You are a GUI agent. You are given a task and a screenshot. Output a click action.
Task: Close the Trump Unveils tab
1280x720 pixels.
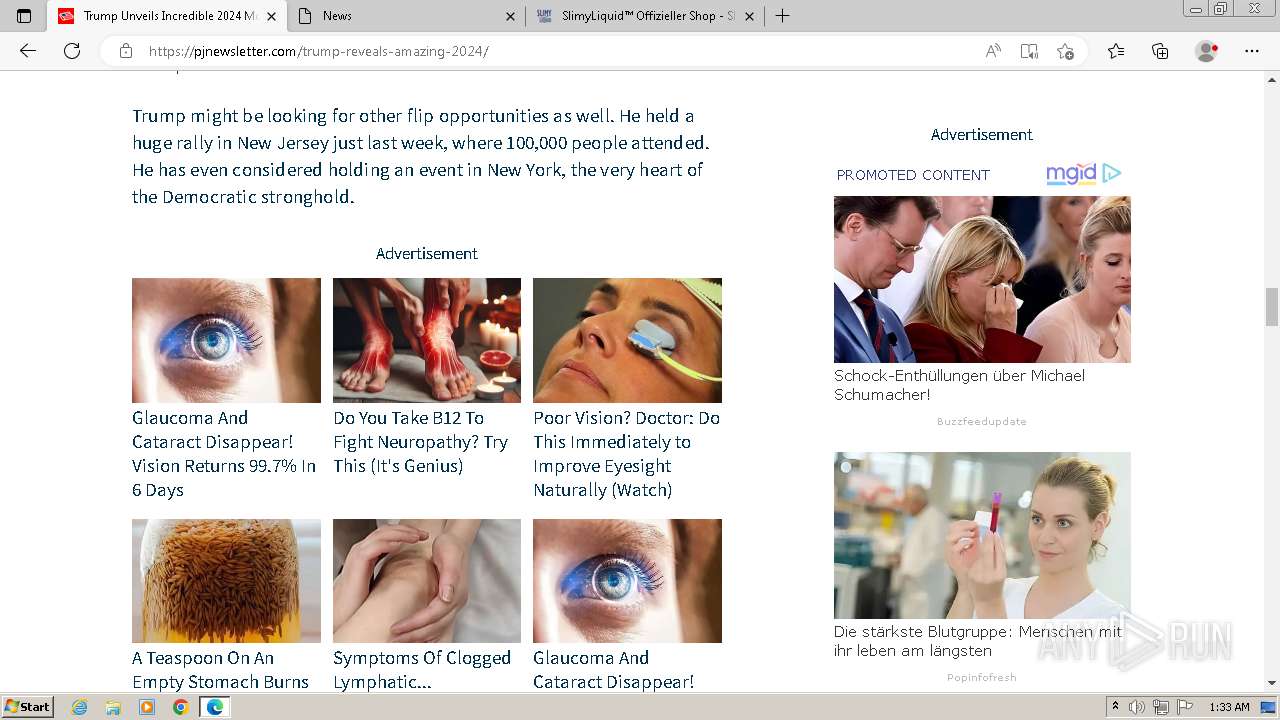271,16
